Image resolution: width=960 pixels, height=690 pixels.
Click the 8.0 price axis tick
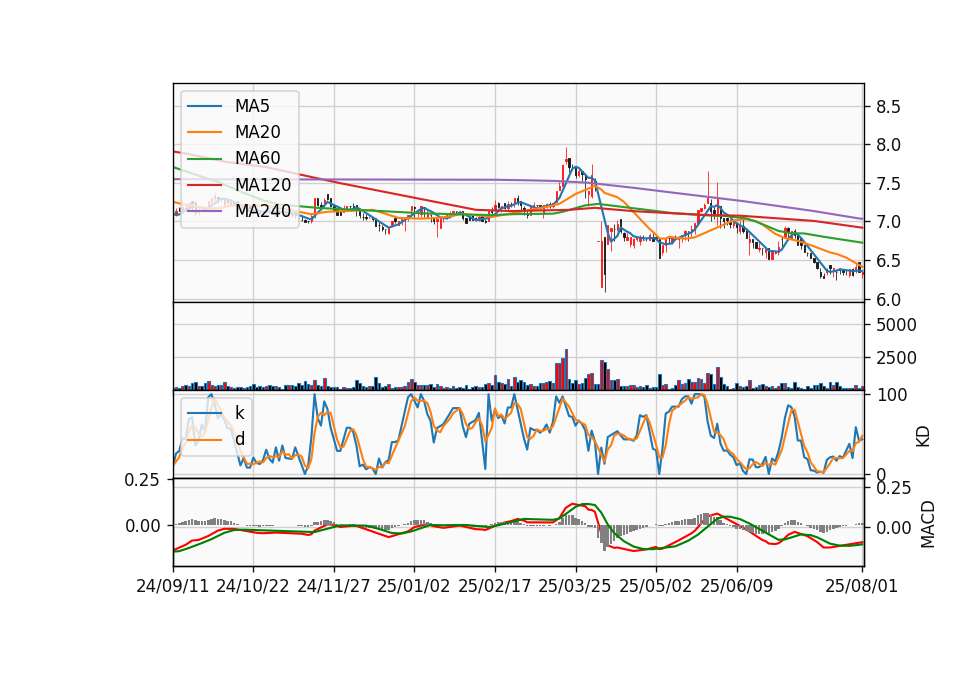888,145
